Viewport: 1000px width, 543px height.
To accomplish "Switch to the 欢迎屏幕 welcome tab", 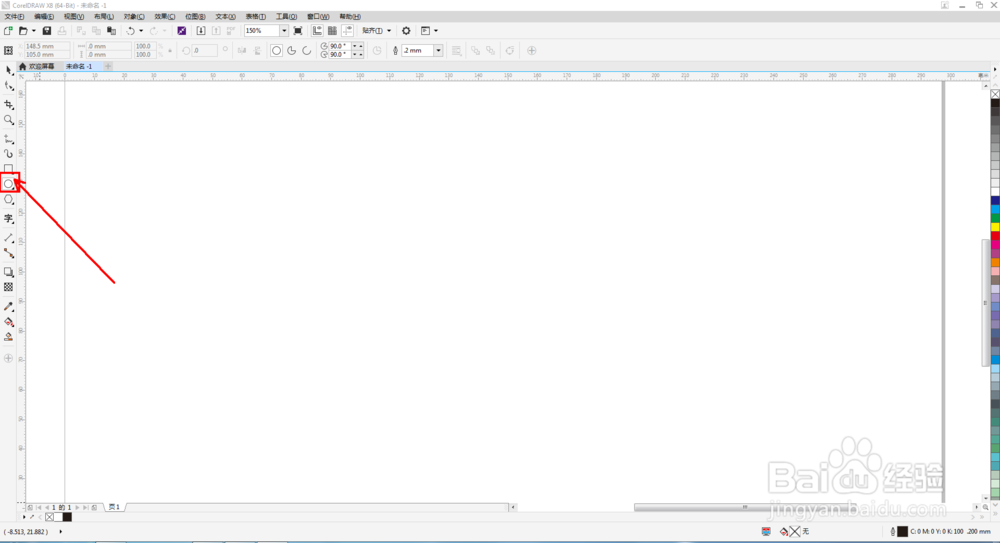I will point(41,66).
